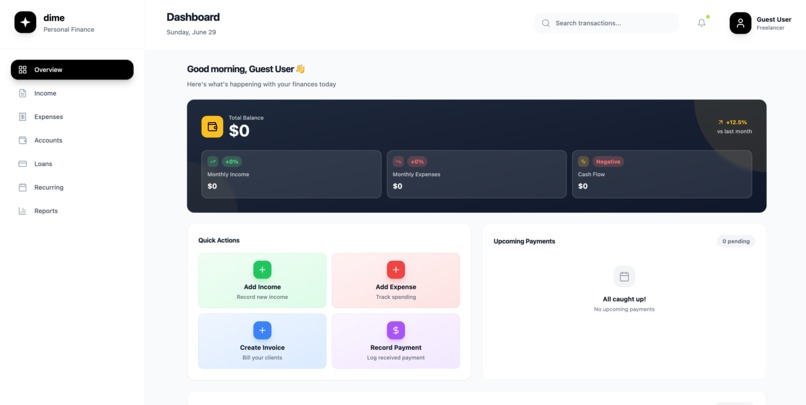Viewport: 806px width, 405px height.
Task: Click the Income document icon
Action: [x=23, y=93]
